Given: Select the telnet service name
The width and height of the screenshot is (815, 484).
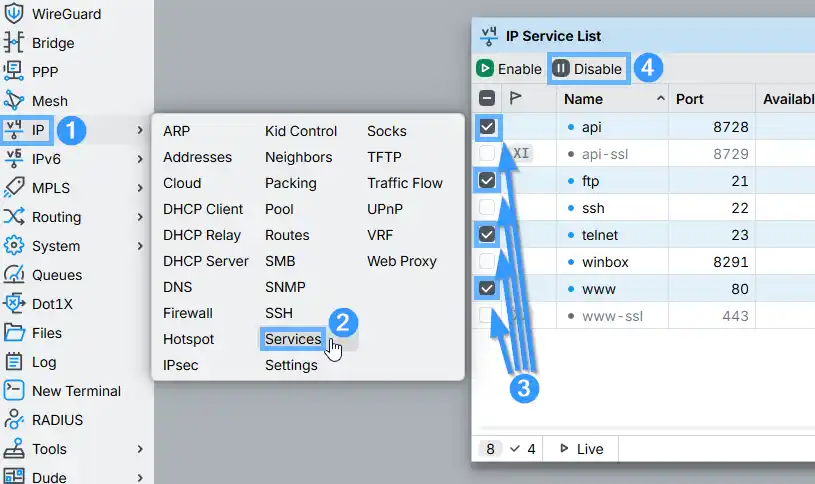Looking at the screenshot, I should (x=600, y=235).
